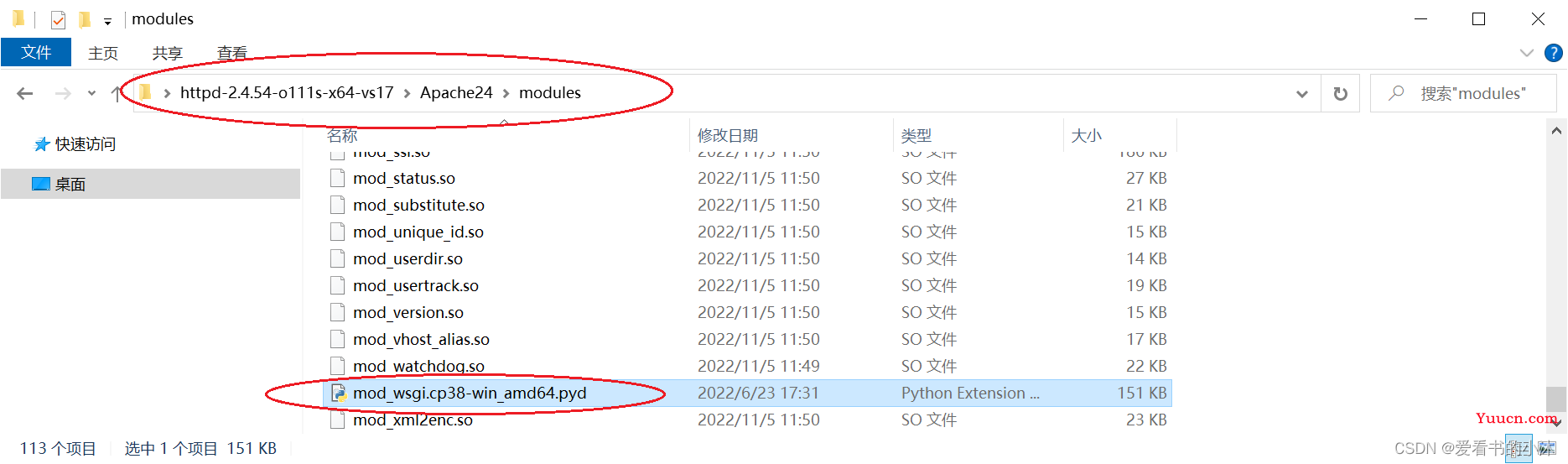Click the 快速访问 star icon
The height and width of the screenshot is (464, 1568).
(42, 144)
